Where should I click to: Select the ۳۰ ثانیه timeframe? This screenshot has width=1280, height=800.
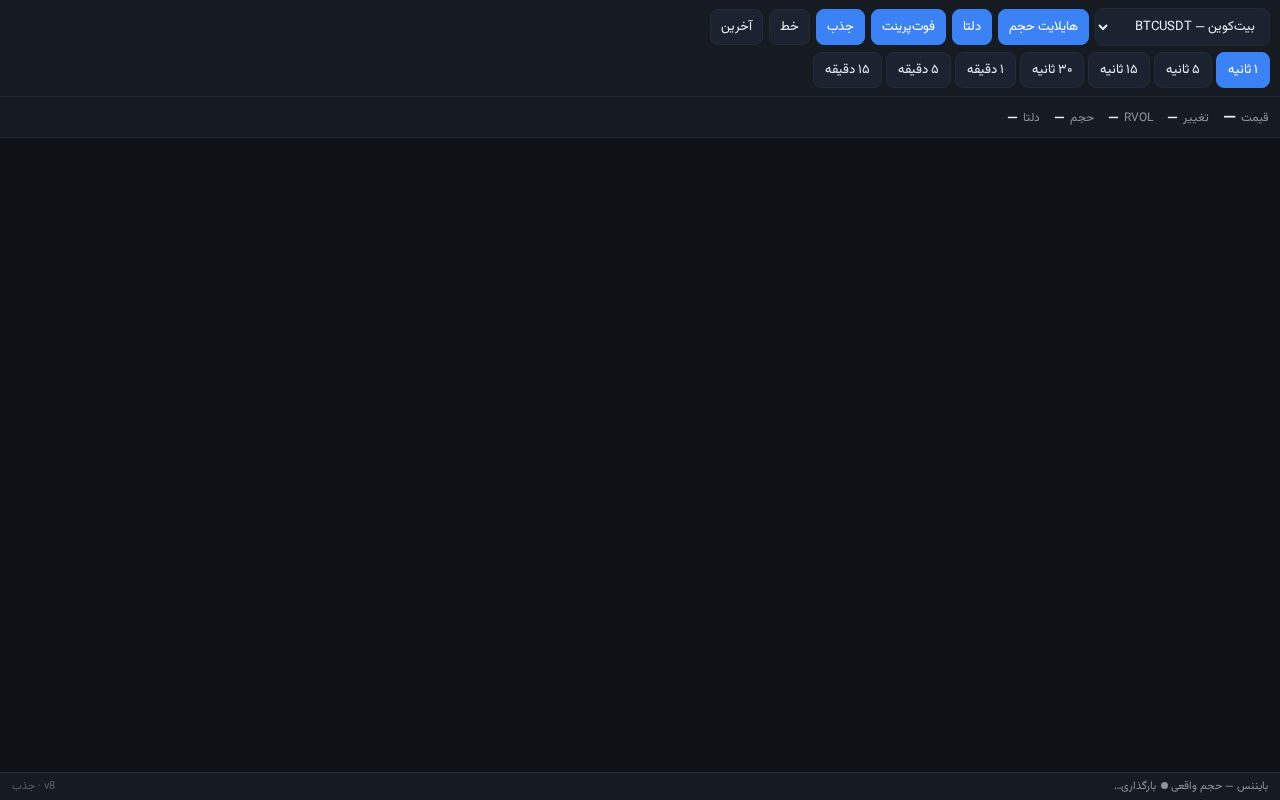[x=1052, y=70]
